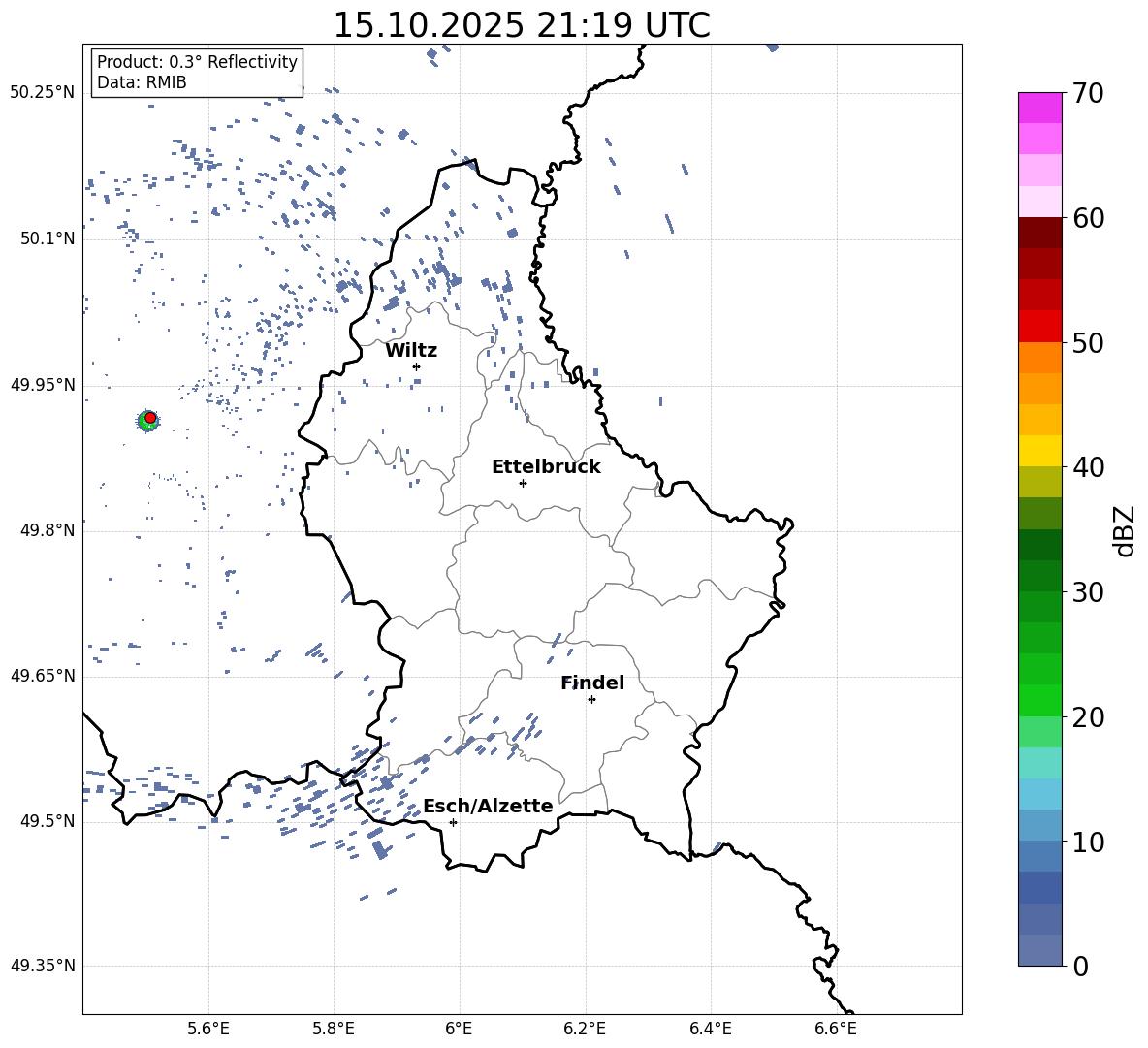Click the 6°E longitude label

tap(460, 1029)
